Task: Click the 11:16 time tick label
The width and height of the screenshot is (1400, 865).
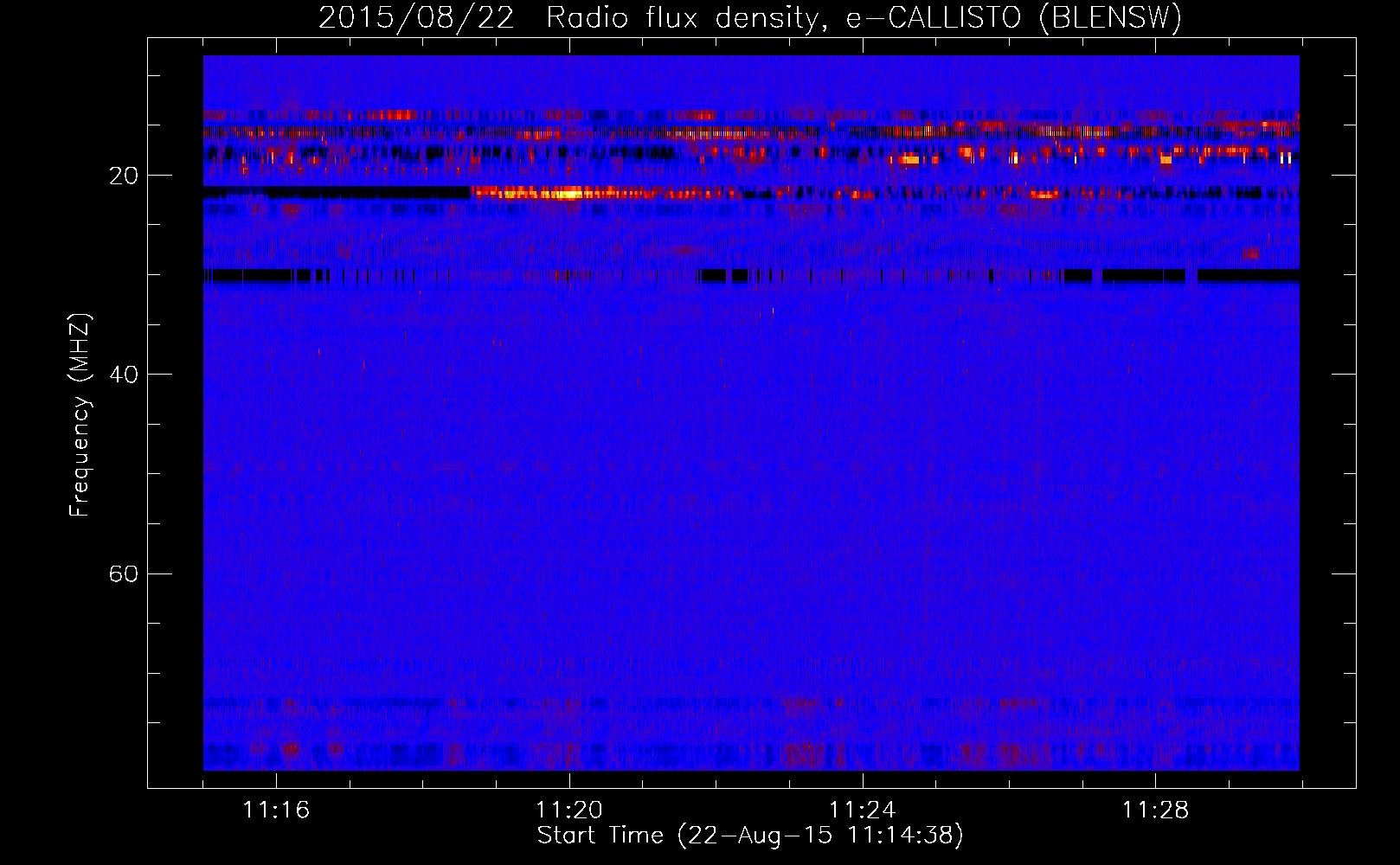Action: (x=276, y=811)
